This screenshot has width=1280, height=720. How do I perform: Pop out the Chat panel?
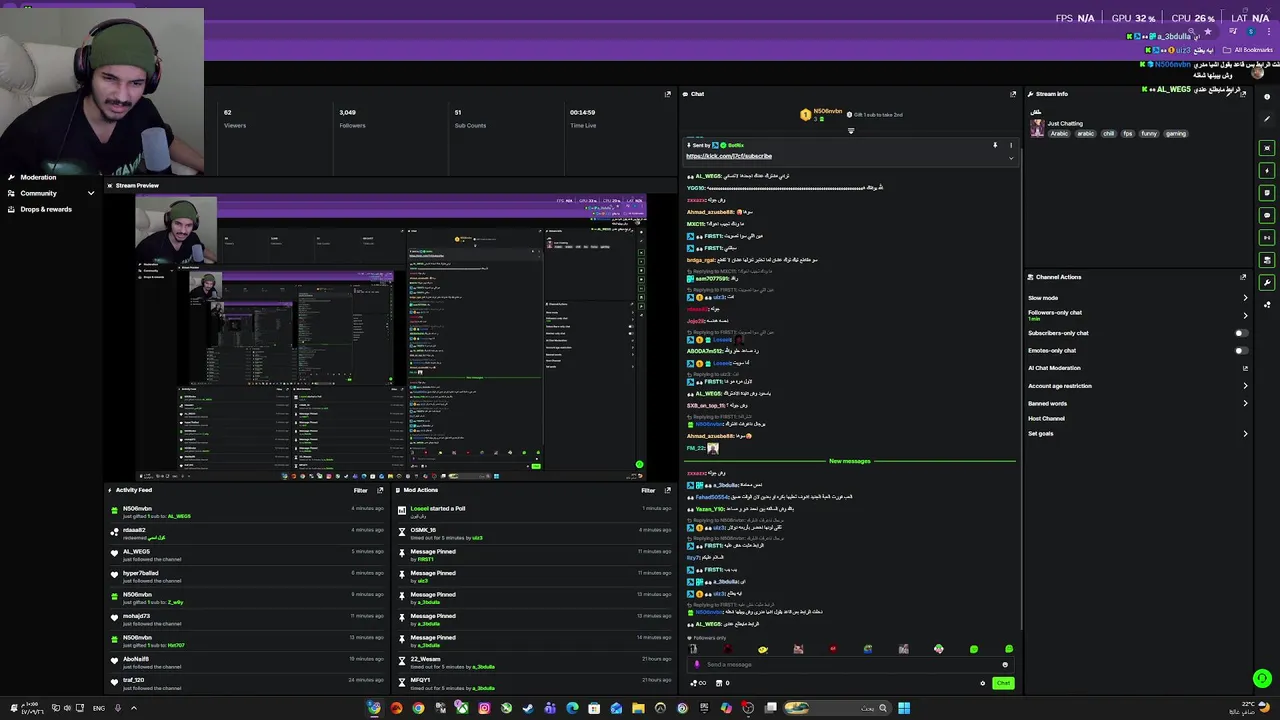(x=1013, y=94)
